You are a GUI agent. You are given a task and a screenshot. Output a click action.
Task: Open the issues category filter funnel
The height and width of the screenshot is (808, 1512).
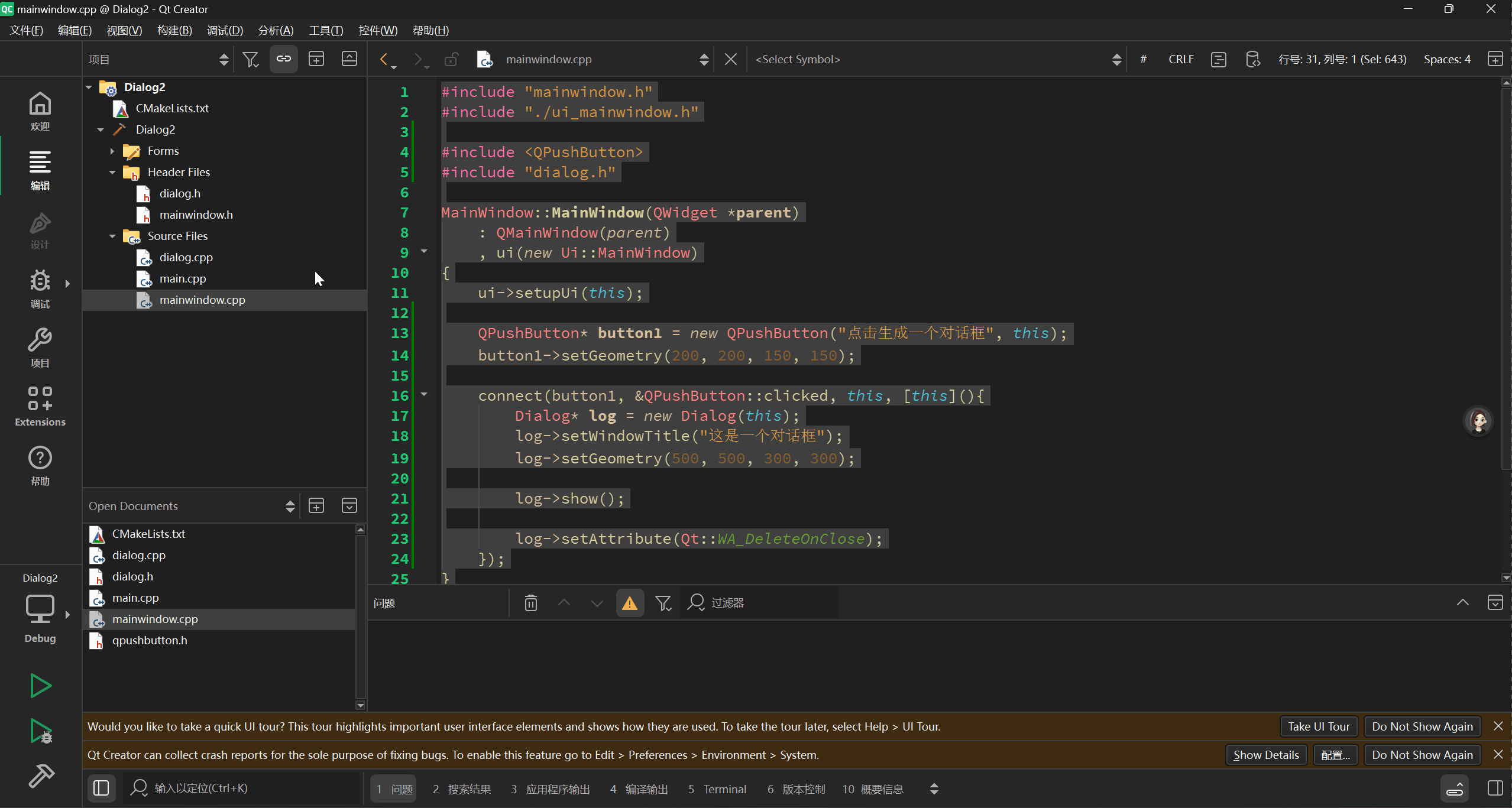663,603
